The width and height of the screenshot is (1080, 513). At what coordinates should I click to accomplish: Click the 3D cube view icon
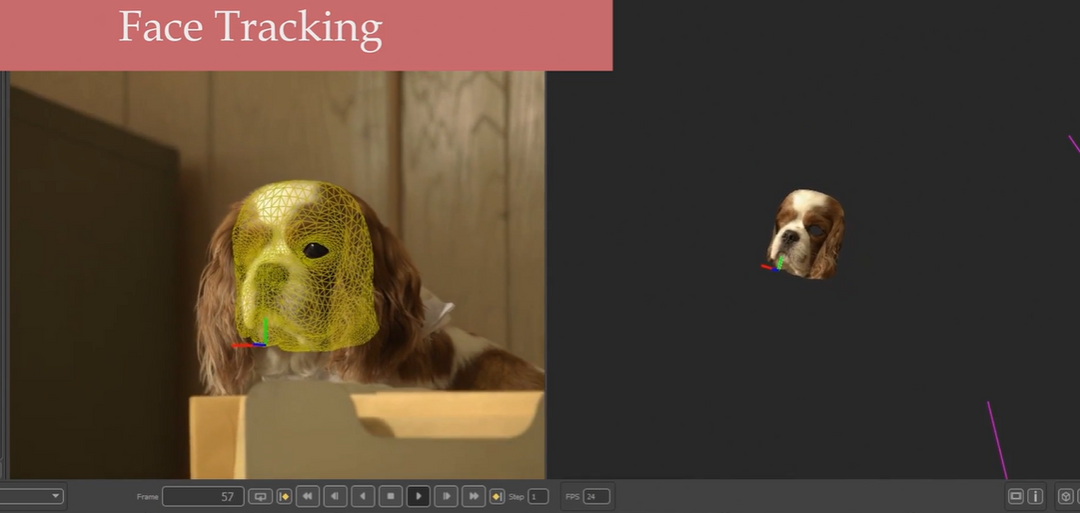[1065, 496]
